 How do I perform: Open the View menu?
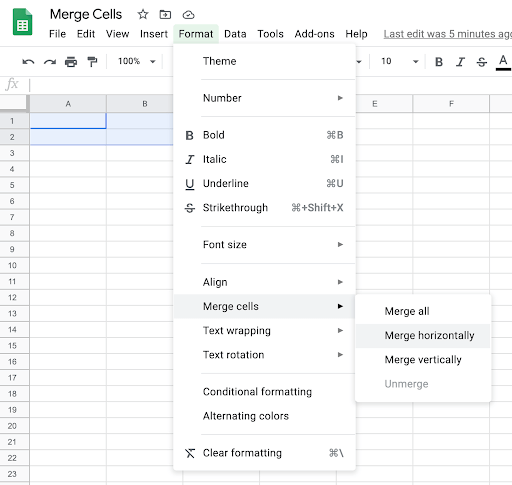117,34
